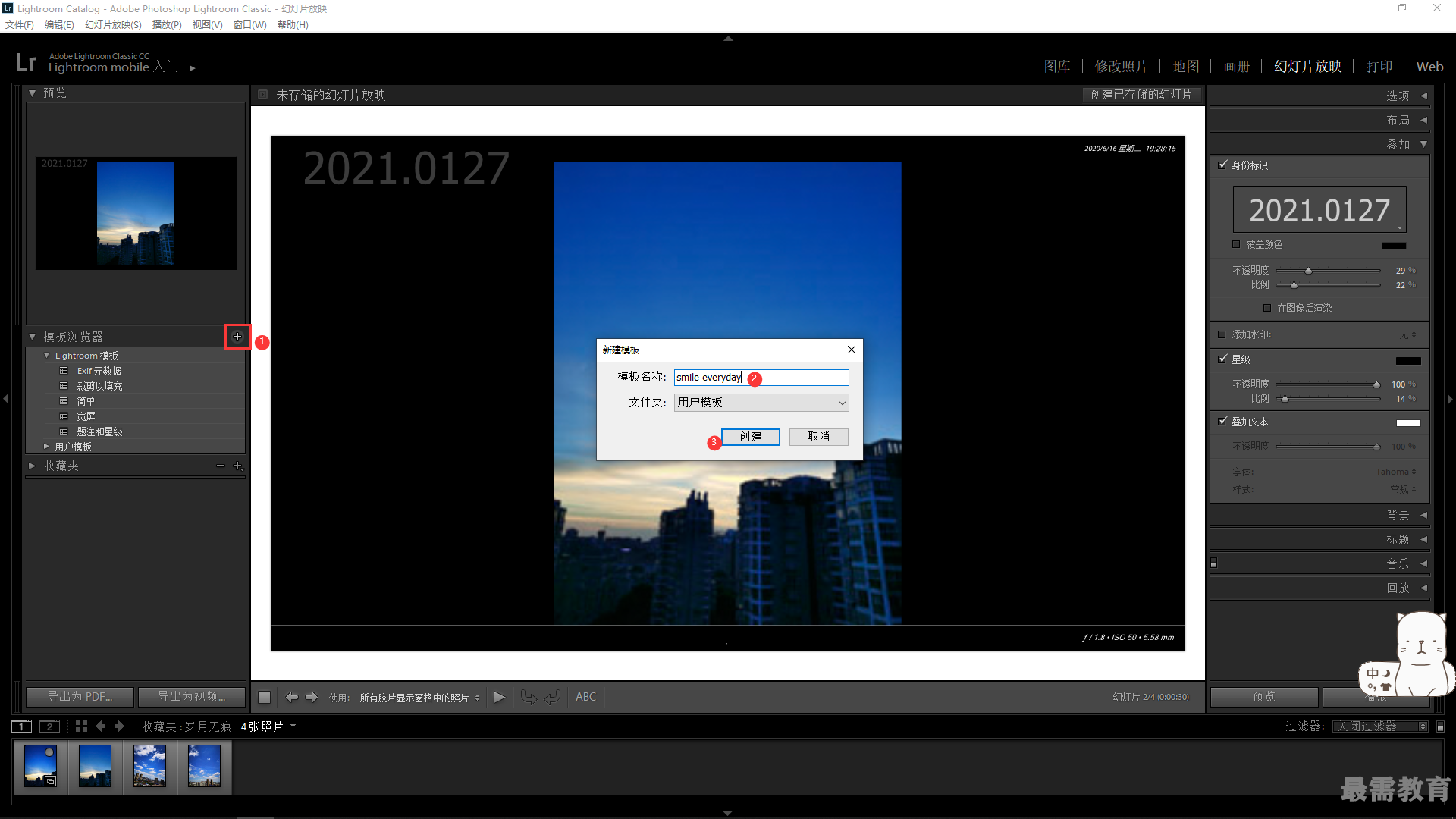Collapse right panel group arrow

(x=1450, y=399)
